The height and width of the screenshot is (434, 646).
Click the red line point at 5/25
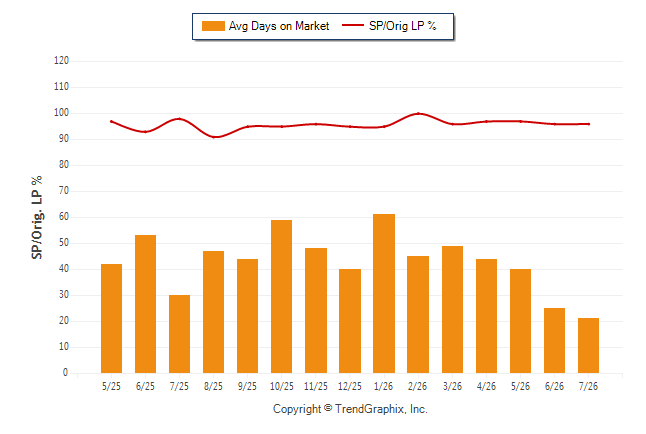(111, 122)
